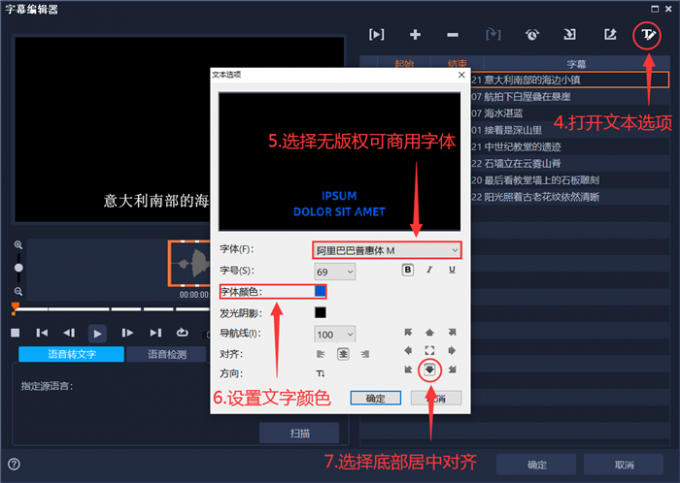Jump to next subtitle

[155, 333]
